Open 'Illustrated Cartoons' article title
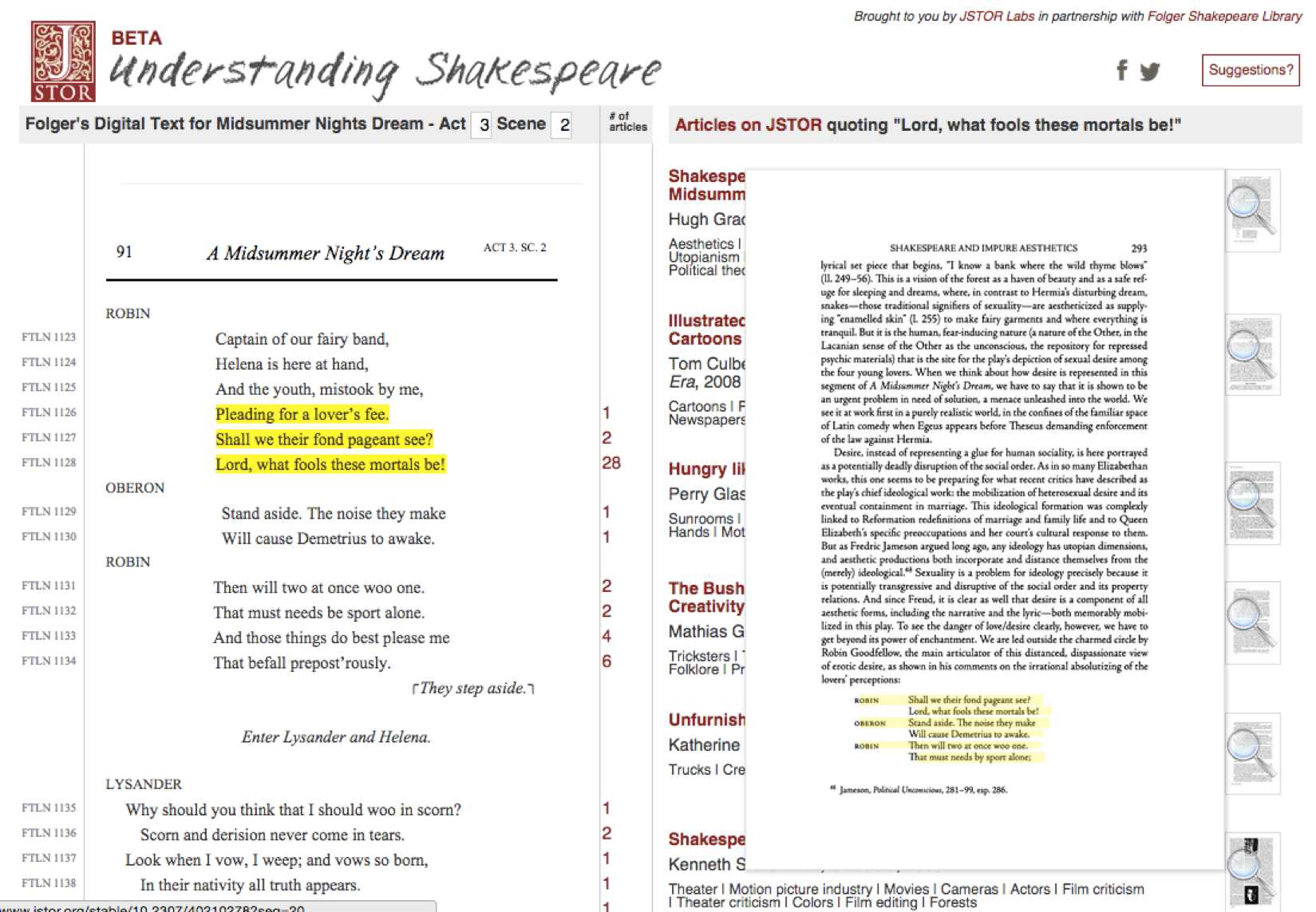The image size is (1316, 912). pyautogui.click(x=706, y=330)
